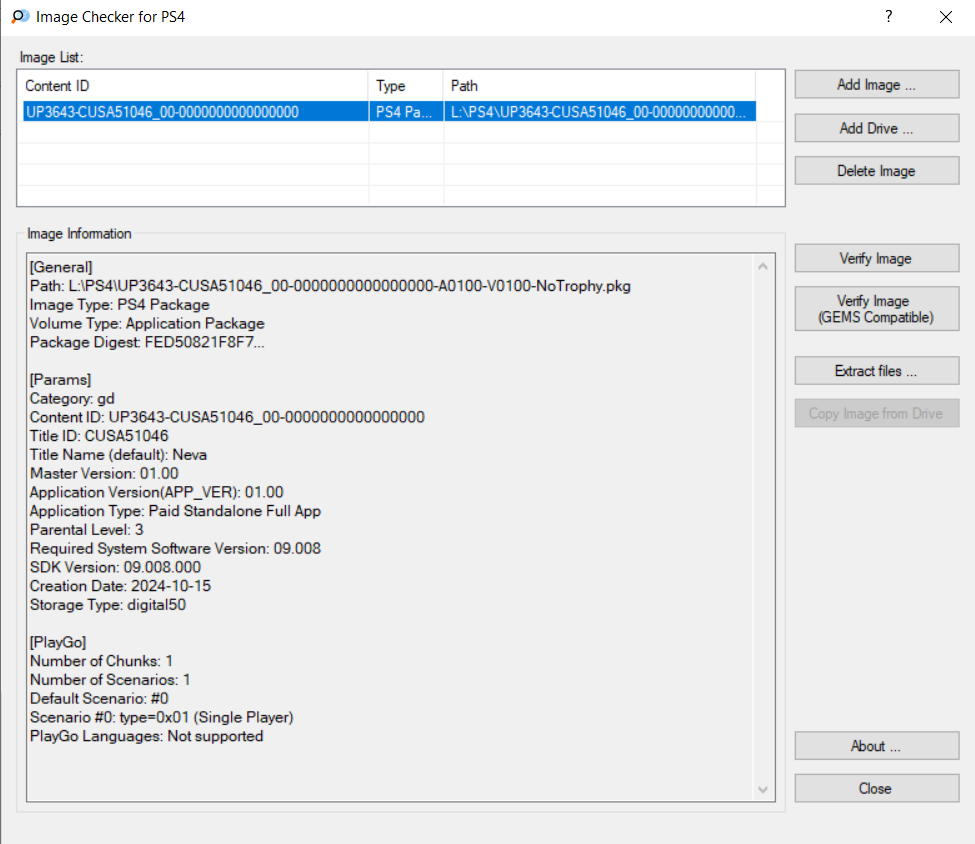
Task: Click the Title ID: CUSA51046 line
Action: coord(99,436)
